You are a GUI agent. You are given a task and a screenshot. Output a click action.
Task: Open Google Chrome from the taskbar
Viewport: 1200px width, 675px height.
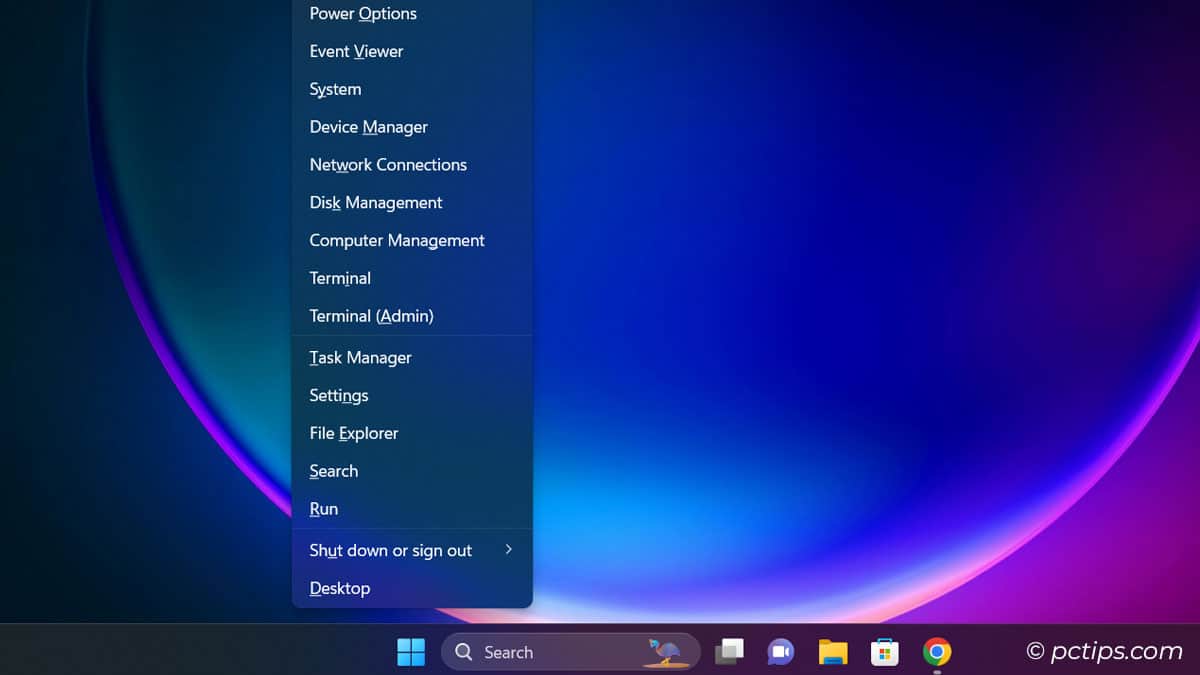point(937,651)
